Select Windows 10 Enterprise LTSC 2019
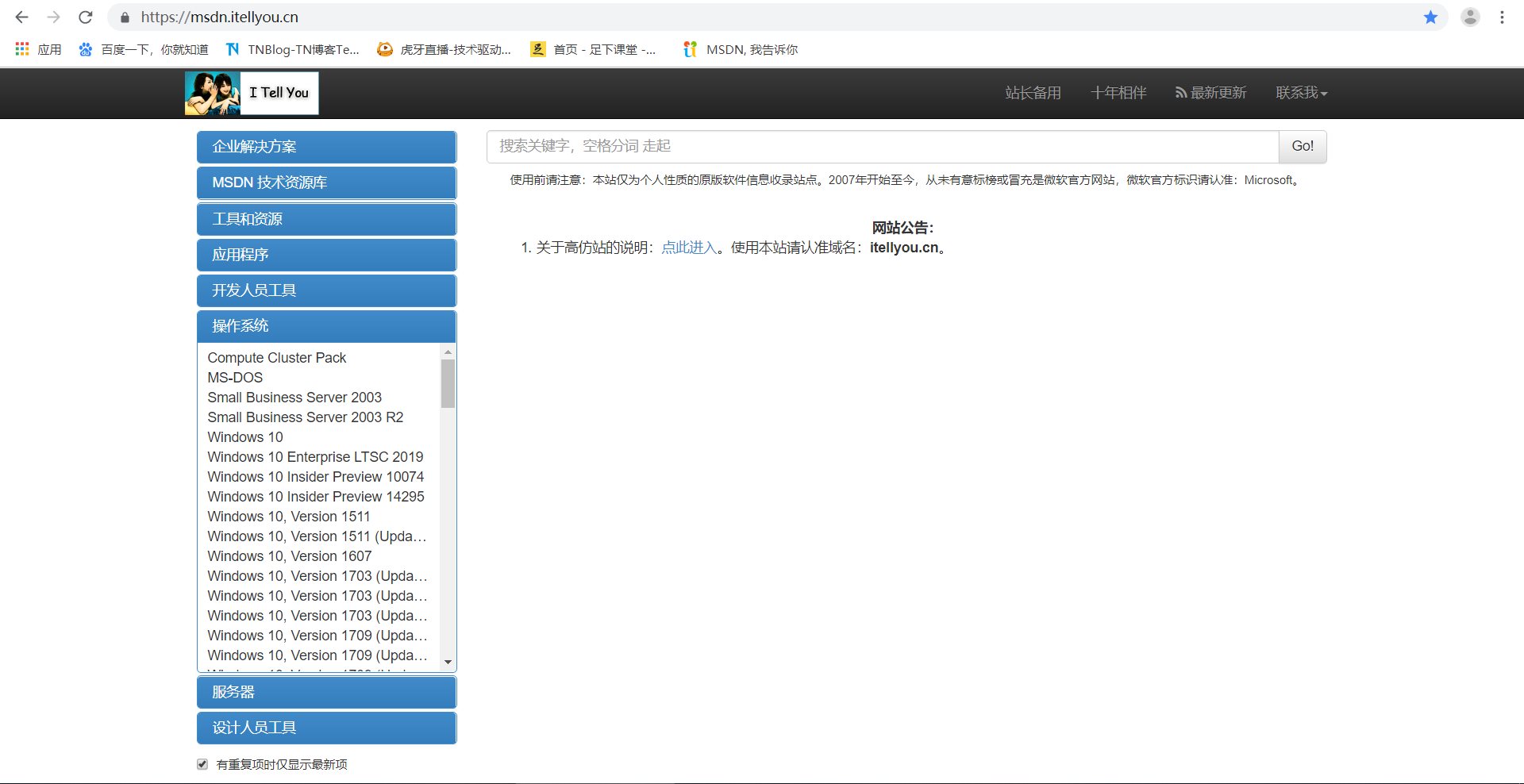The height and width of the screenshot is (784, 1524). click(x=315, y=457)
